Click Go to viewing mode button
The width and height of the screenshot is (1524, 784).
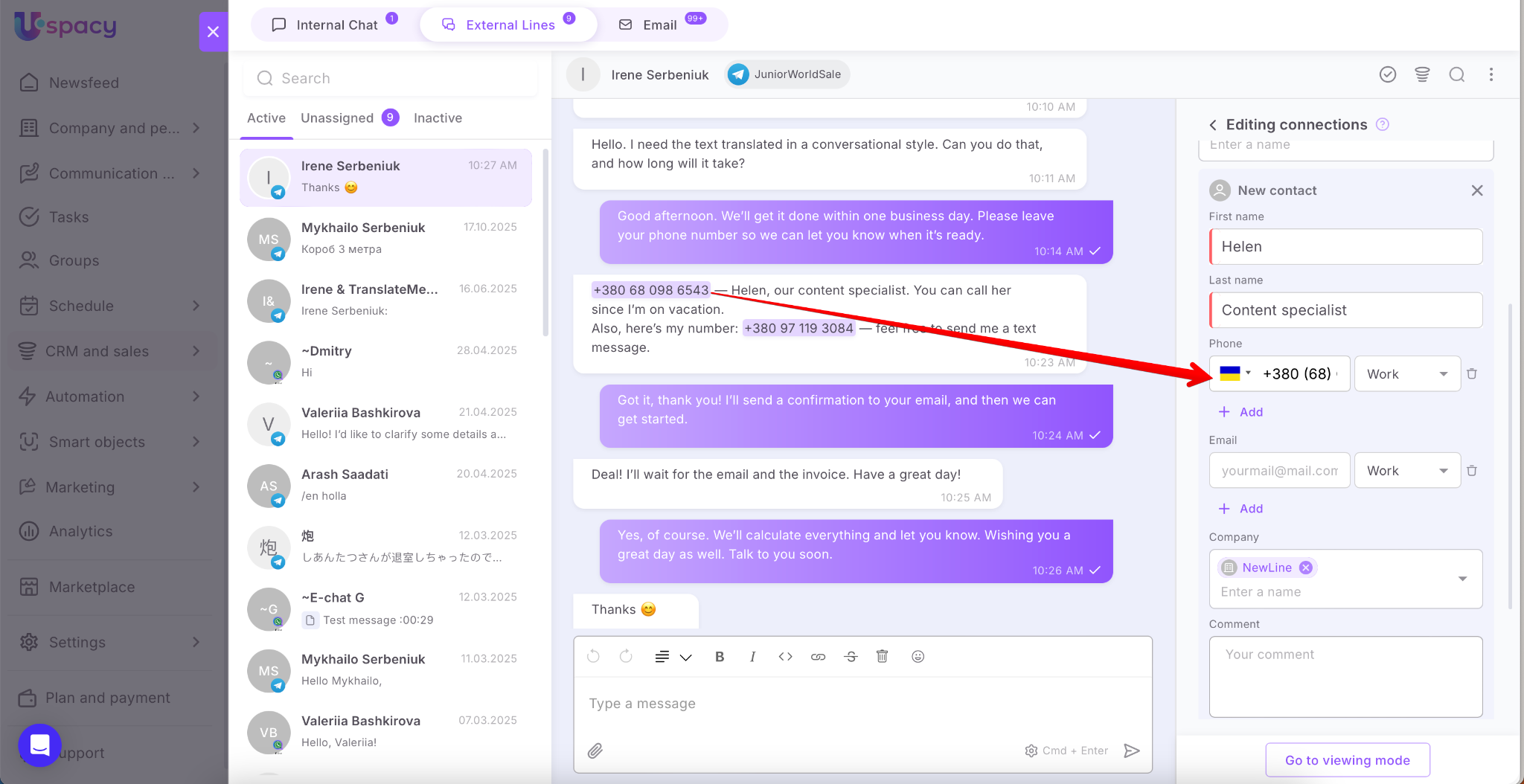(x=1347, y=760)
